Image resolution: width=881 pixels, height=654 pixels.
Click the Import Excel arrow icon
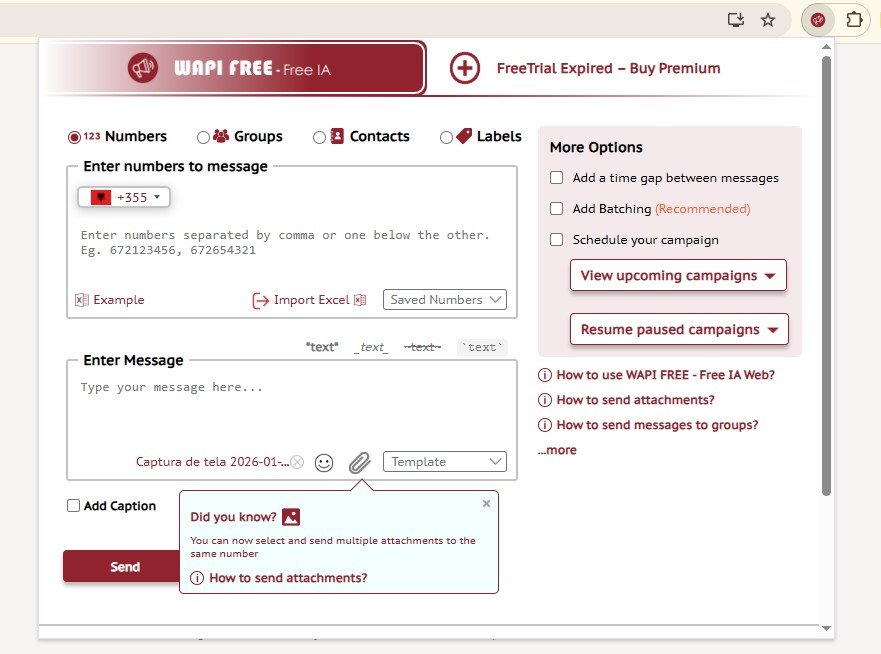tap(259, 299)
